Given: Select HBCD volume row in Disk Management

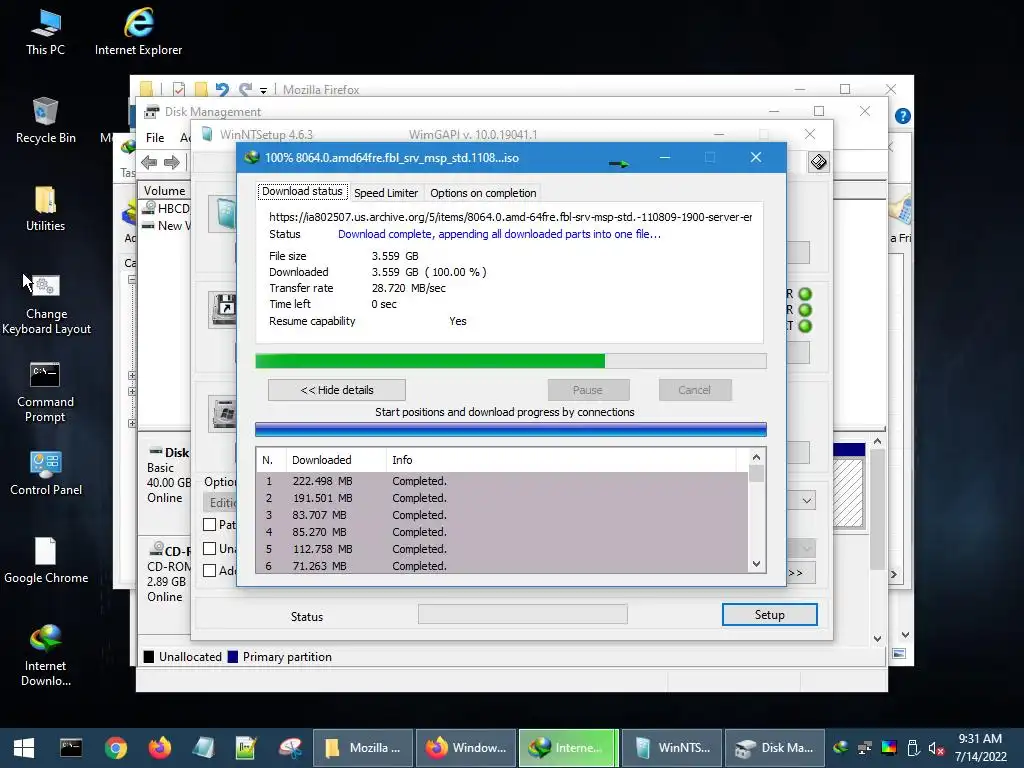Looking at the screenshot, I should [166, 208].
